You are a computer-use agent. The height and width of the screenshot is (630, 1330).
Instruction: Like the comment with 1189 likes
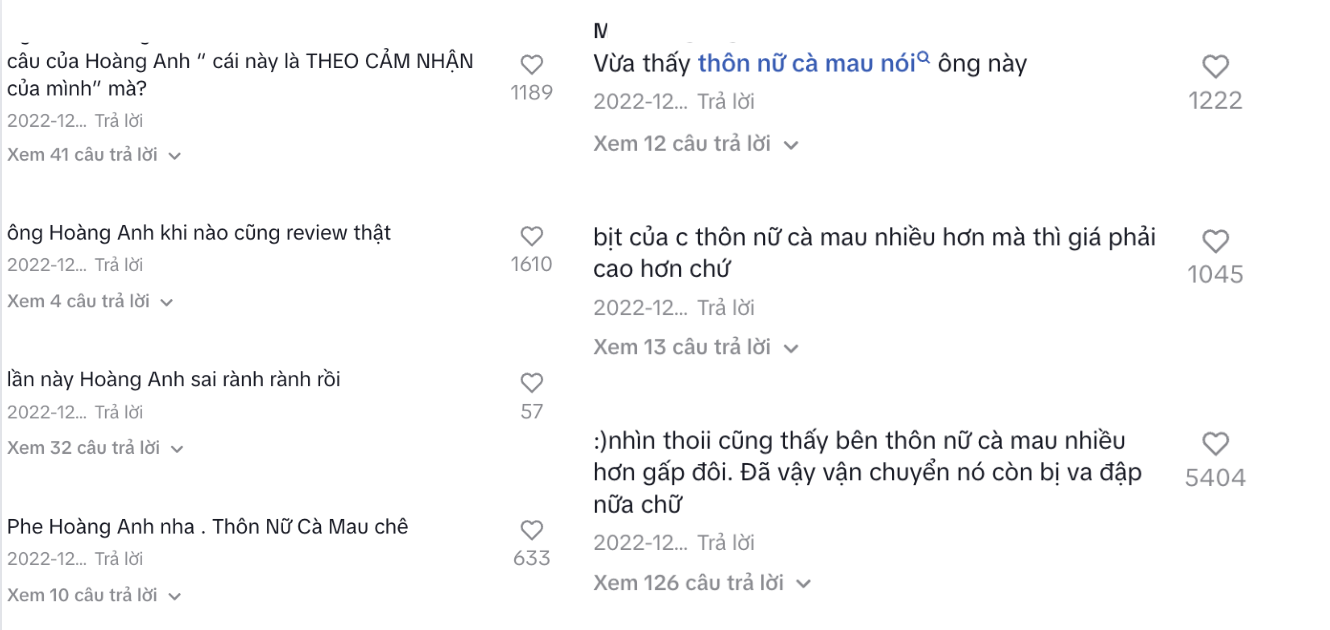click(x=532, y=65)
